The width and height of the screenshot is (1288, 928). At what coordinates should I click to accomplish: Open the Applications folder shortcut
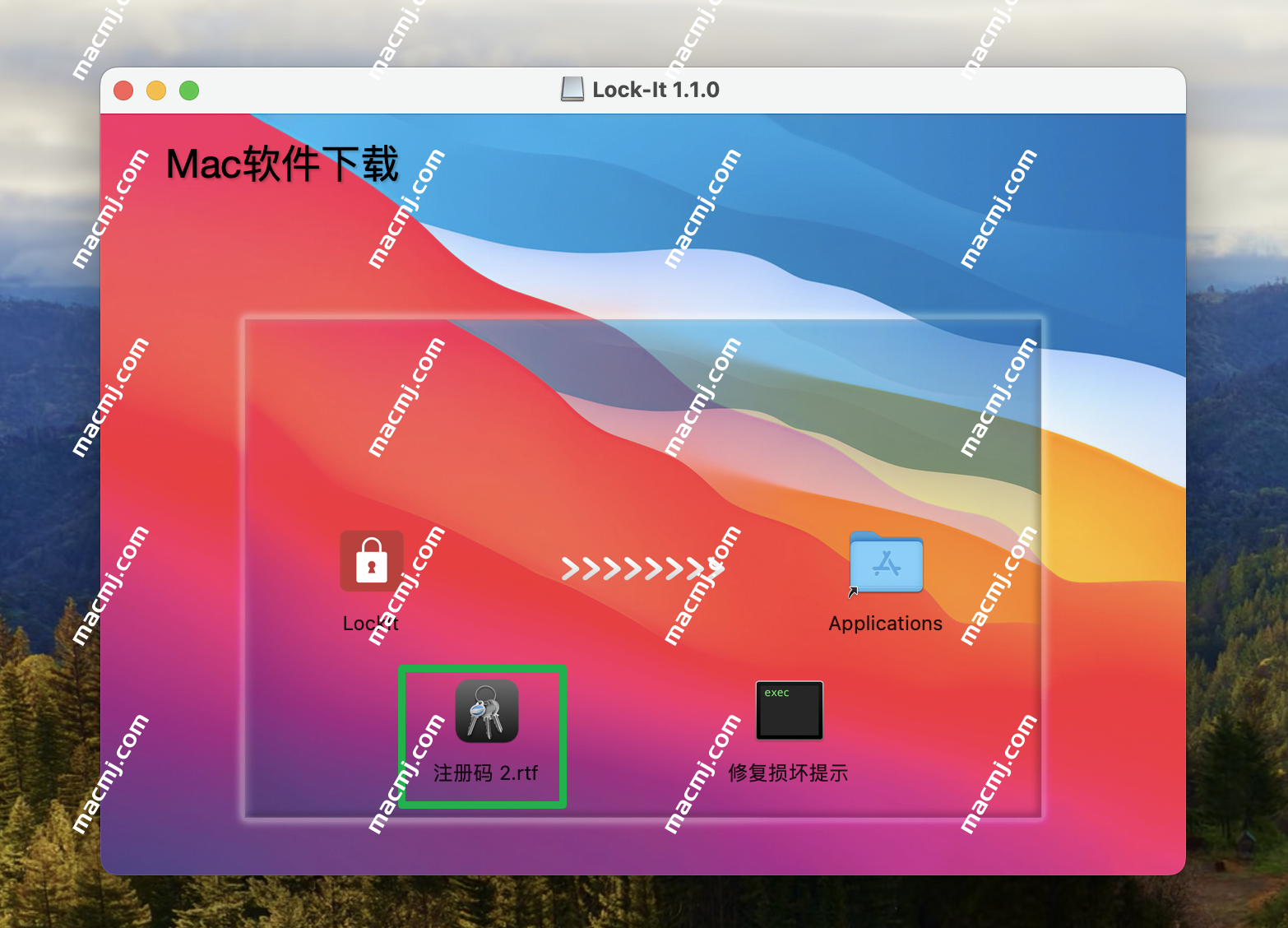point(886,564)
